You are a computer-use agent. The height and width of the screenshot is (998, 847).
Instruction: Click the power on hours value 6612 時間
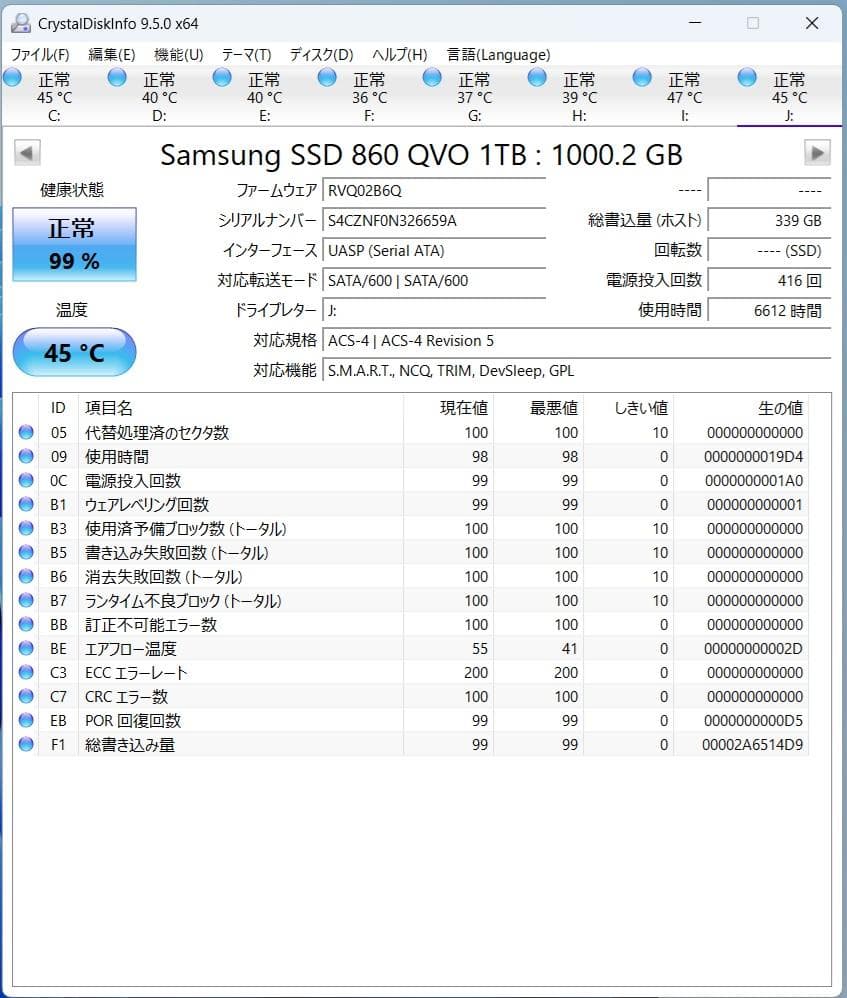(769, 311)
